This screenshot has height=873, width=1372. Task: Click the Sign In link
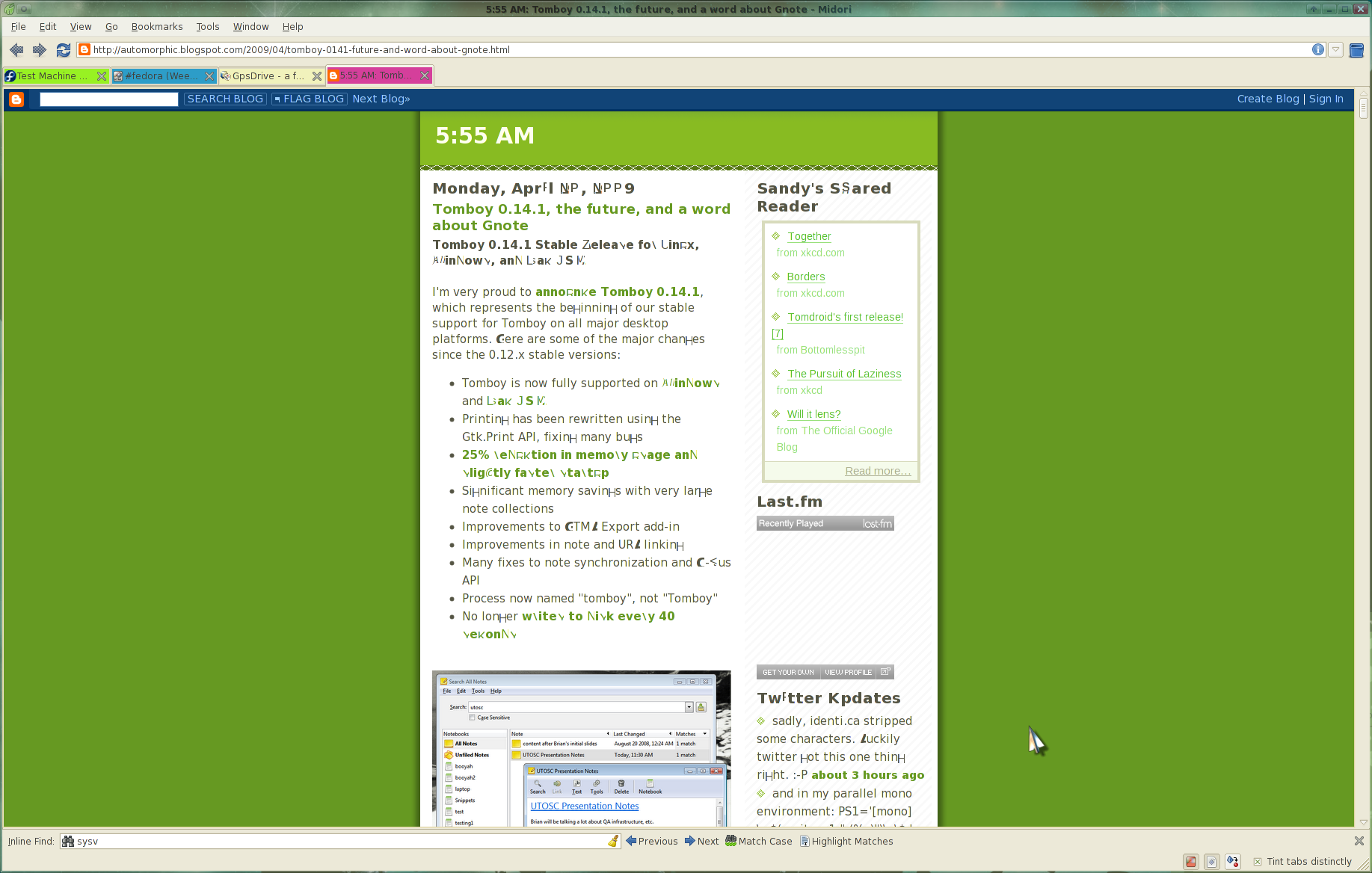(1326, 99)
